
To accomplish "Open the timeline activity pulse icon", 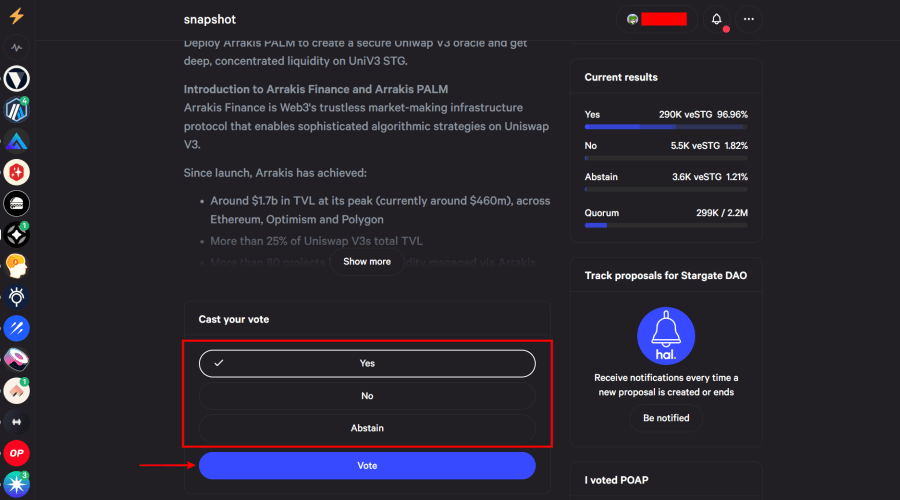I will click(17, 48).
